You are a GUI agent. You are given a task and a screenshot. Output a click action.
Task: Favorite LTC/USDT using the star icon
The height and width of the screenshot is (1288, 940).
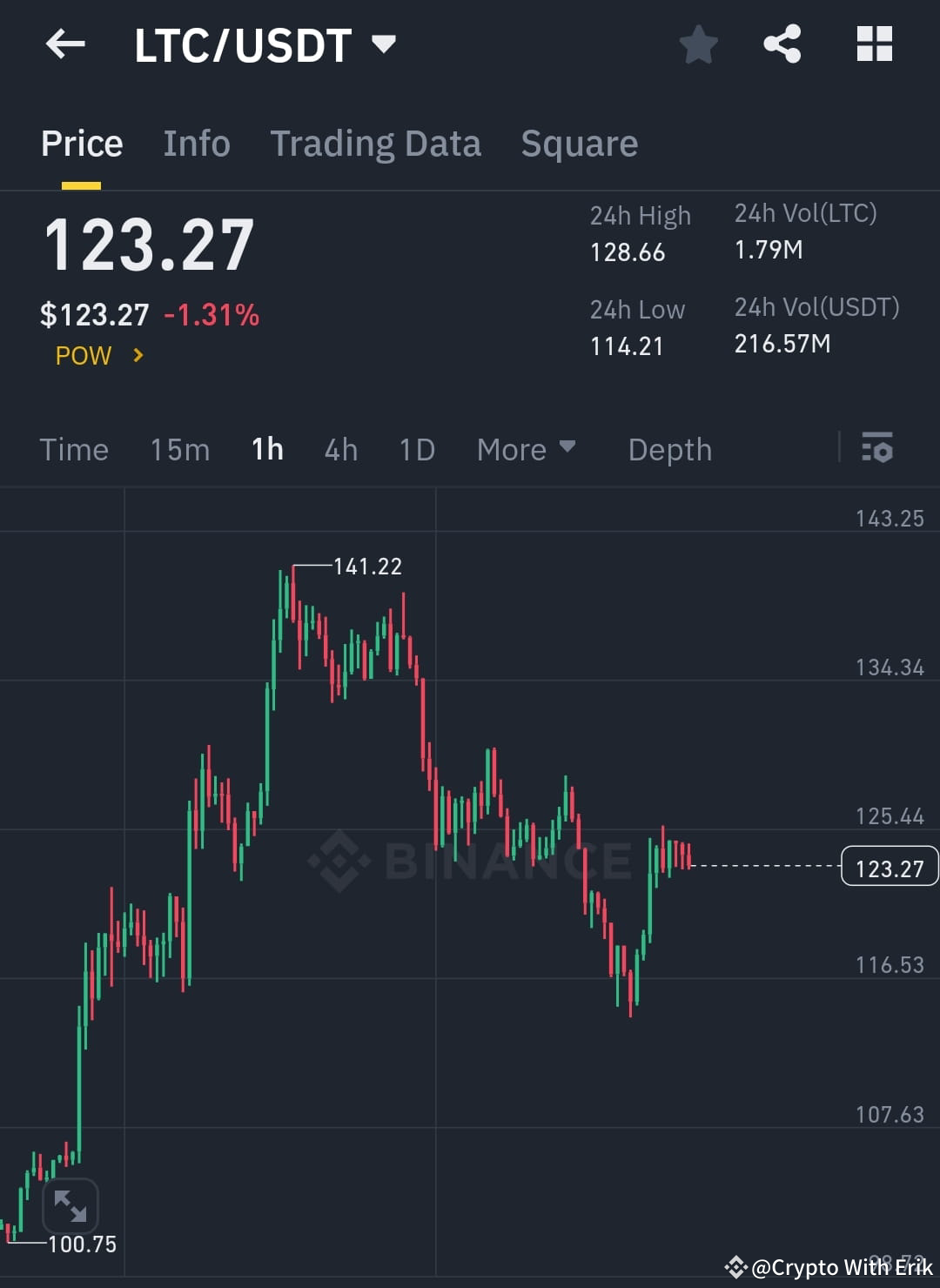pyautogui.click(x=698, y=44)
